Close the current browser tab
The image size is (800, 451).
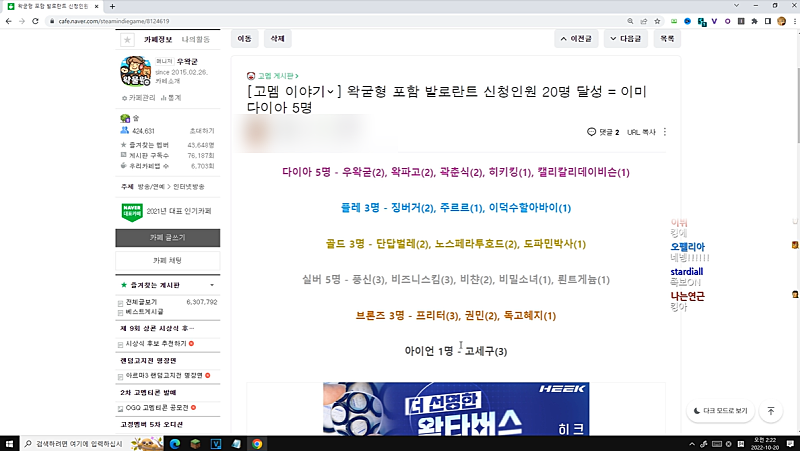[96, 6]
